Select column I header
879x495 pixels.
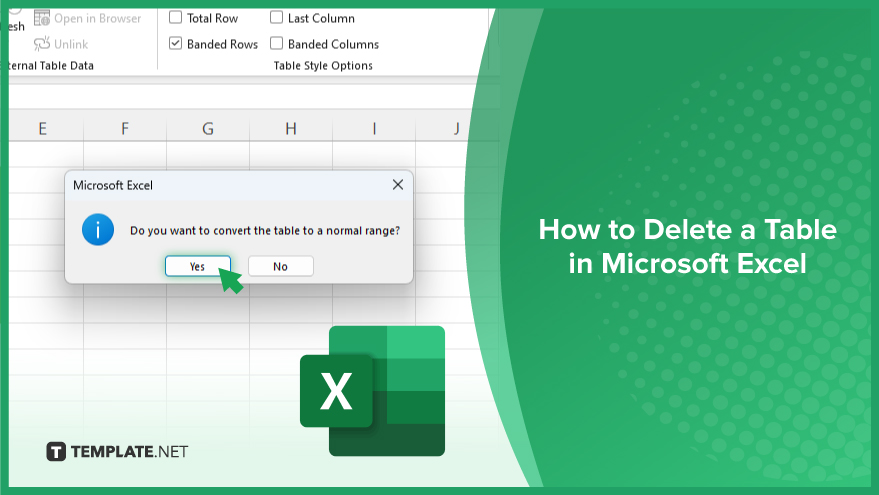[x=374, y=128]
